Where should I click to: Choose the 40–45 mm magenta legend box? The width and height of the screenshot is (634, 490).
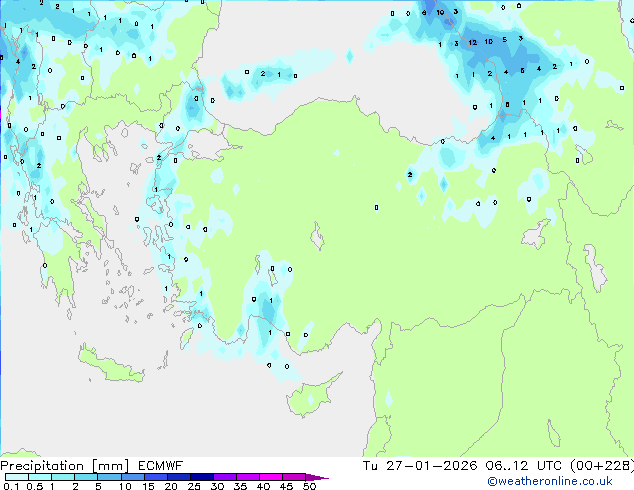(271, 477)
